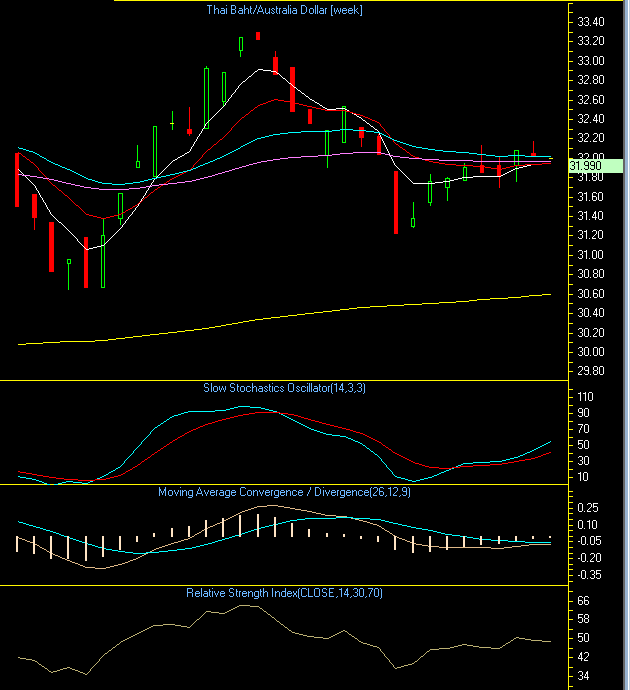Click the 34 label on RSI axis

coord(584,676)
